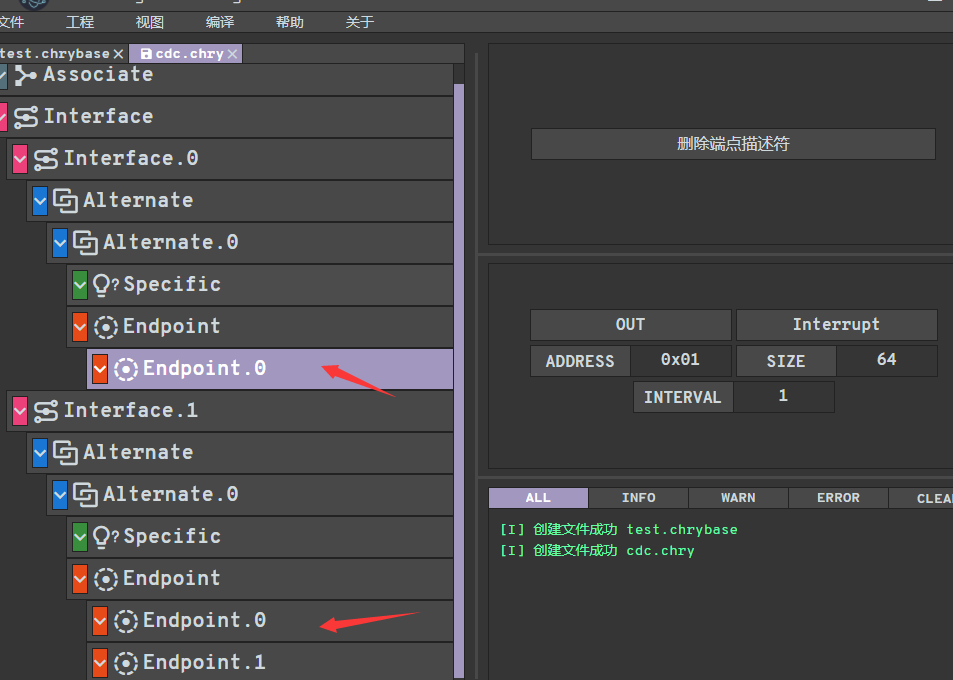Collapse the Interface.1 tree node

pos(20,411)
